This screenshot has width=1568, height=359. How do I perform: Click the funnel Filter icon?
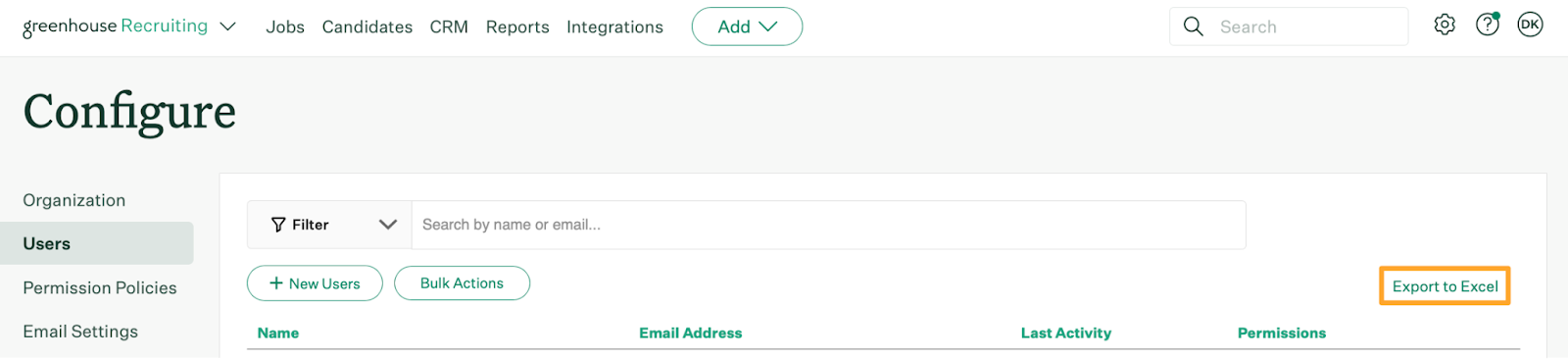pos(278,225)
